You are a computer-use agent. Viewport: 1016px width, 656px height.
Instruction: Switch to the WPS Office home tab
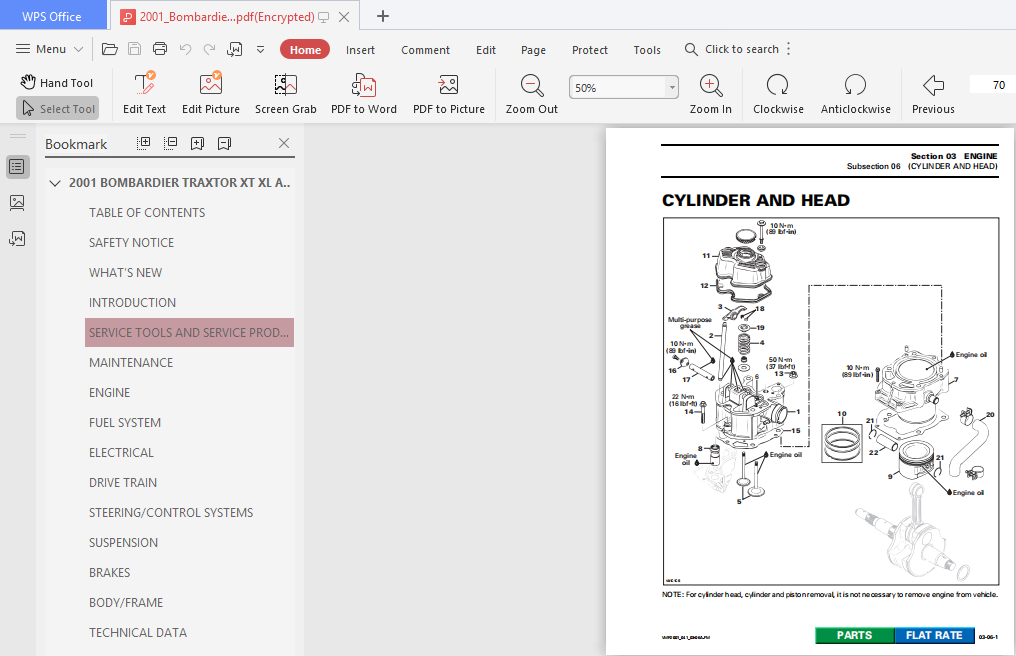(x=52, y=16)
